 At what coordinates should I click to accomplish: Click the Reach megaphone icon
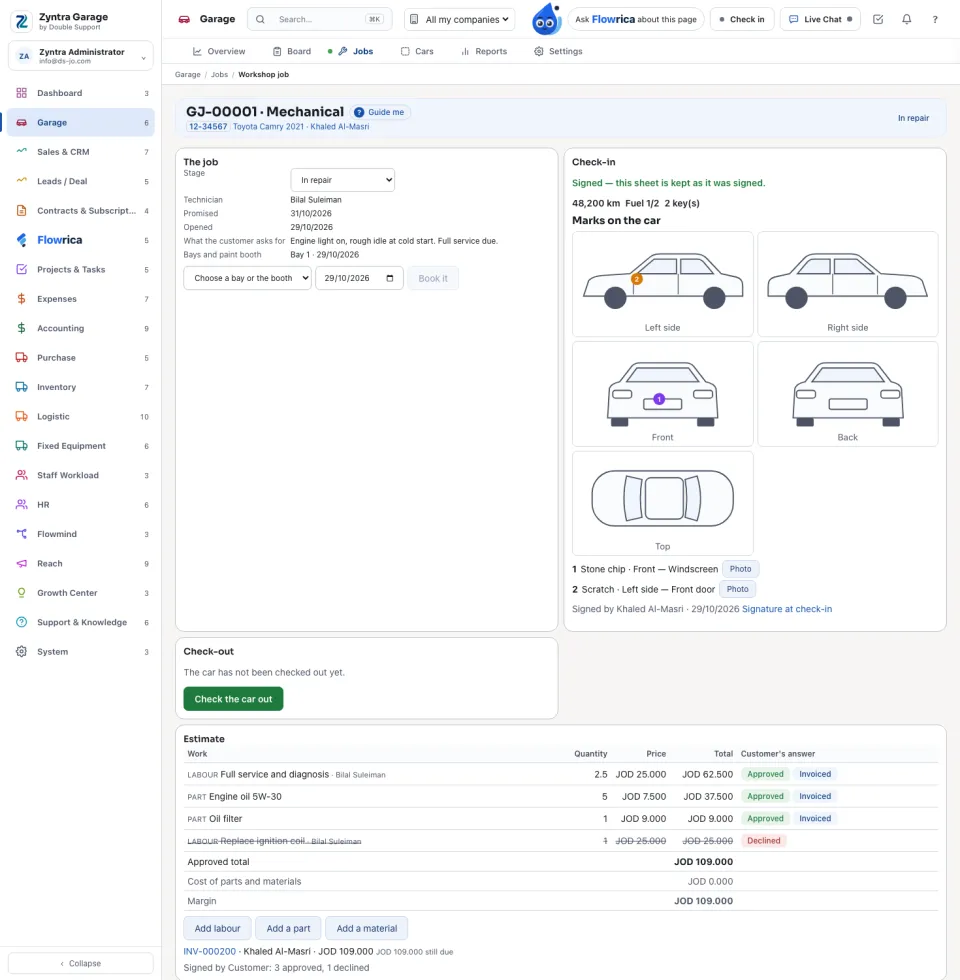(x=21, y=563)
